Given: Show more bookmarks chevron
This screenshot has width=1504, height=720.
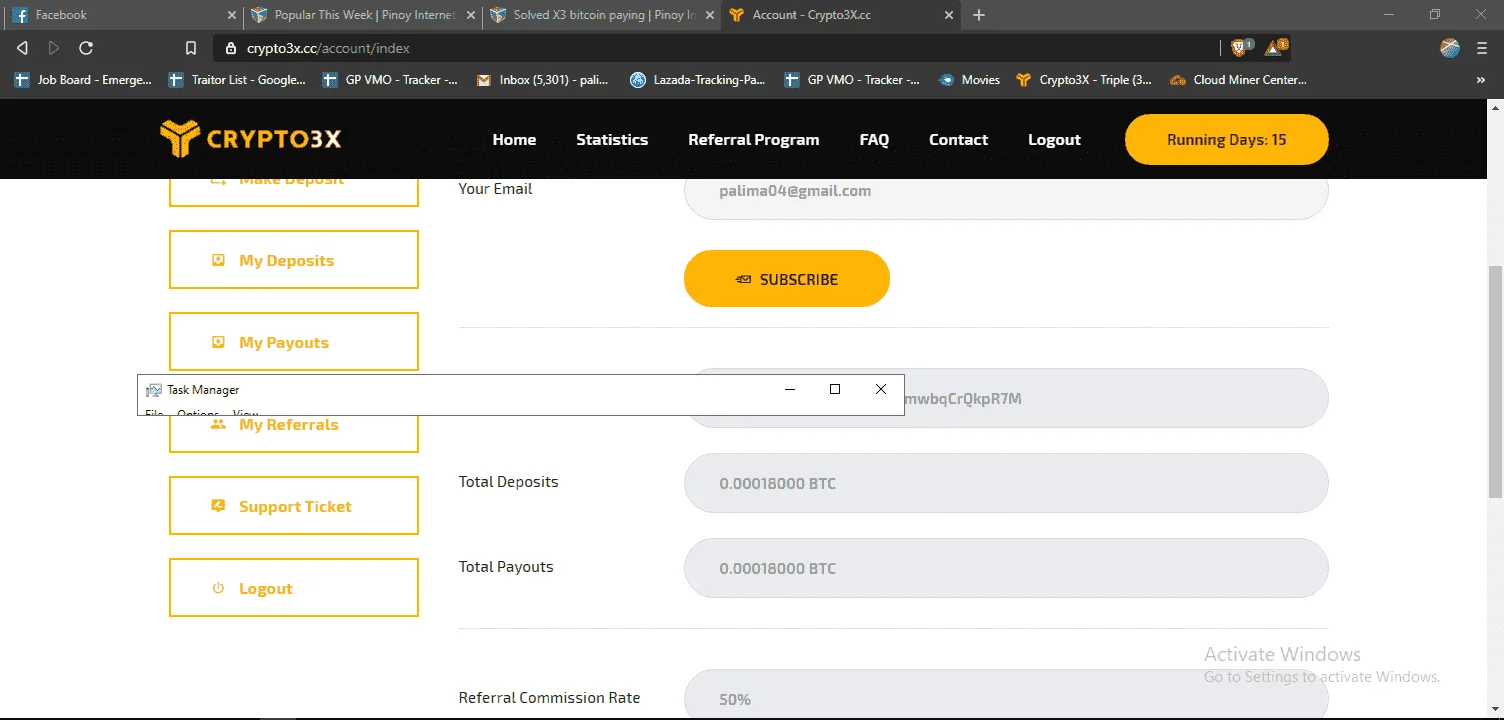Looking at the screenshot, I should (1481, 80).
